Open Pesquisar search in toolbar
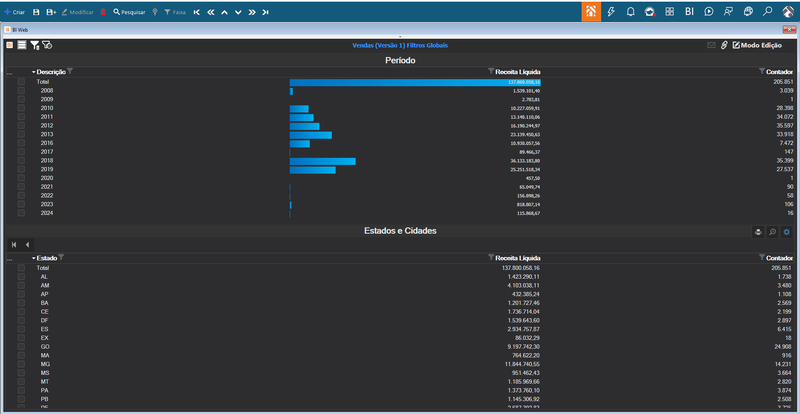The height and width of the screenshot is (414, 800). (129, 12)
